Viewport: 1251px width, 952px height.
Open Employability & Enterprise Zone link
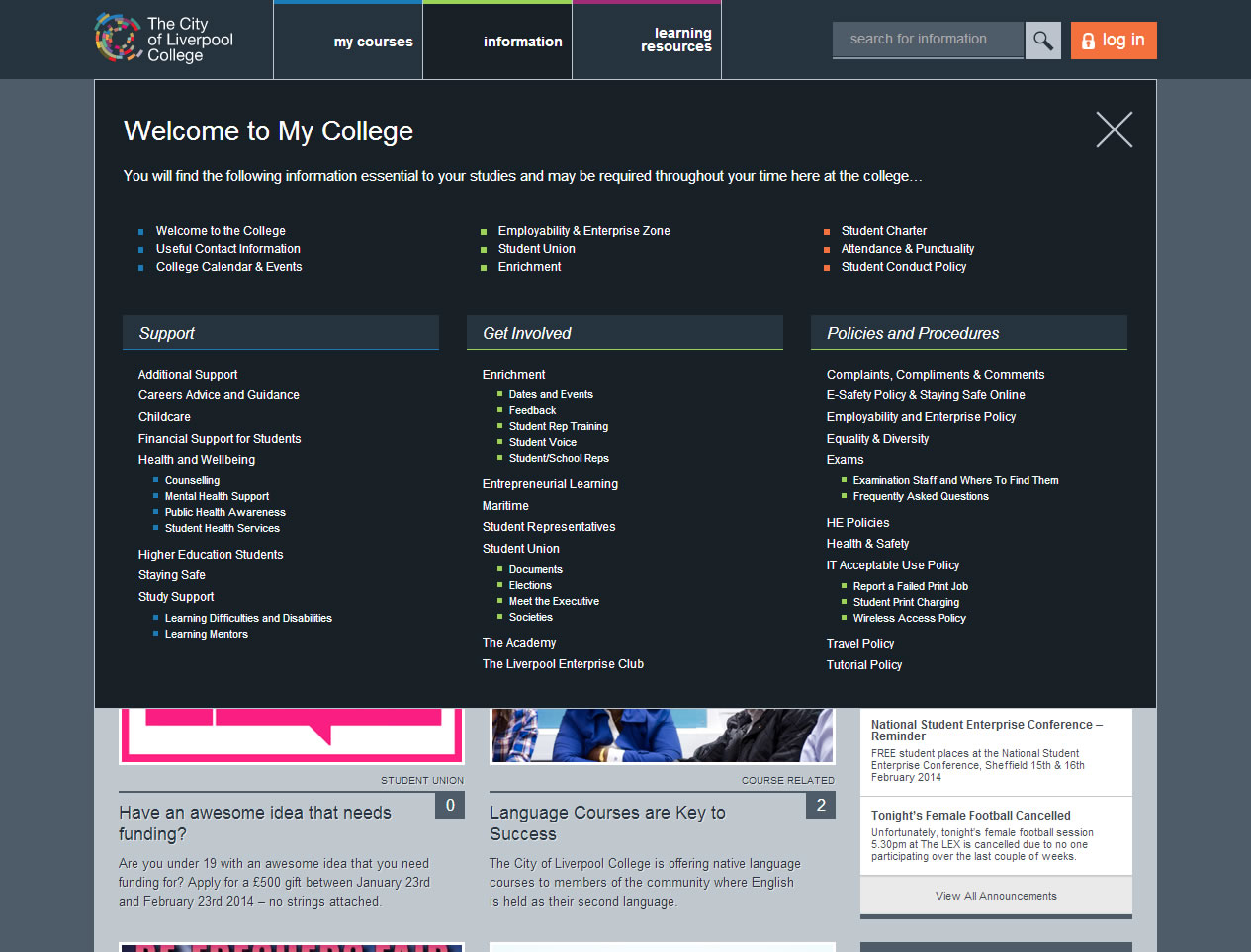click(x=584, y=231)
